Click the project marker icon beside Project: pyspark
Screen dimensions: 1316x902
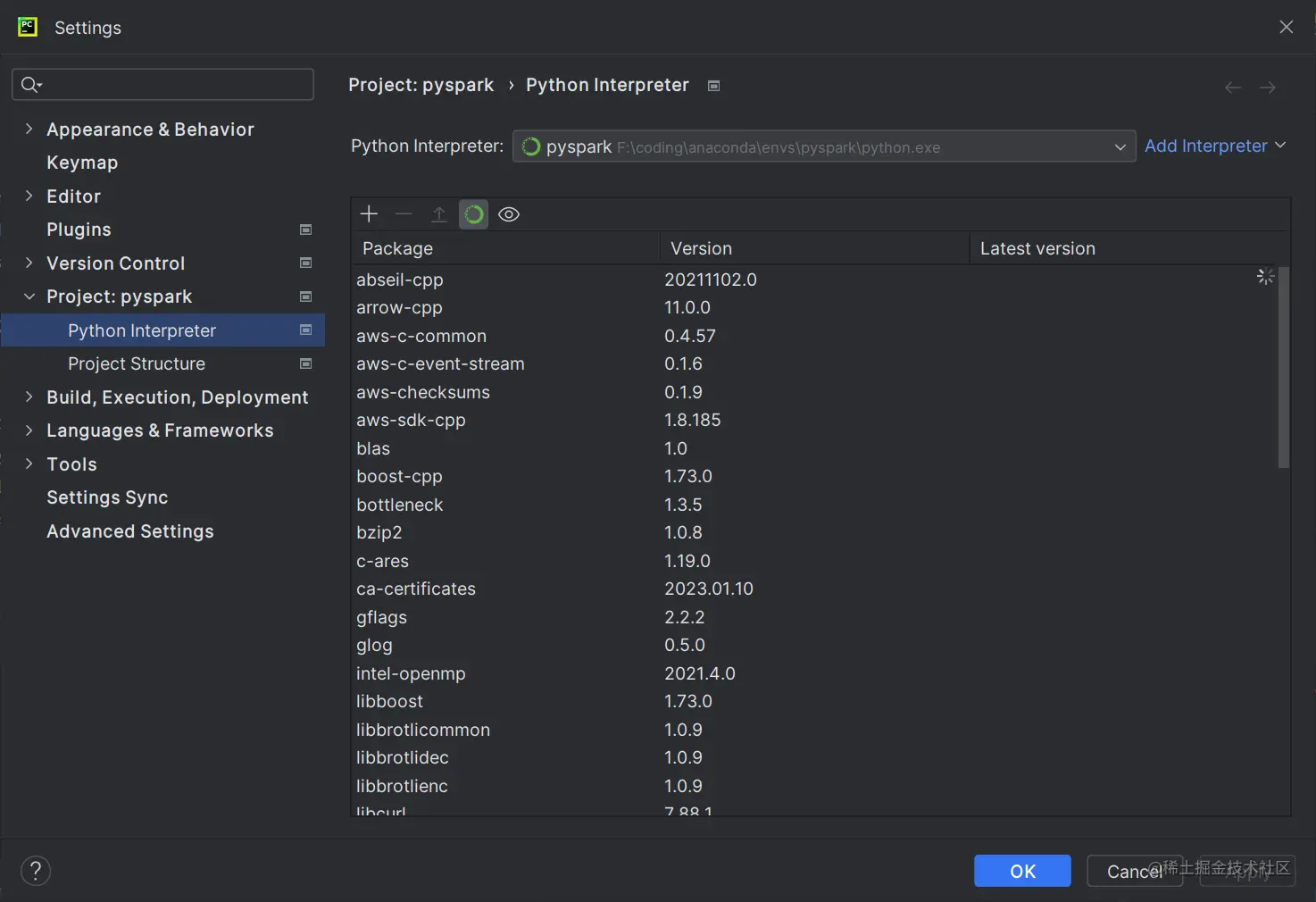(306, 296)
